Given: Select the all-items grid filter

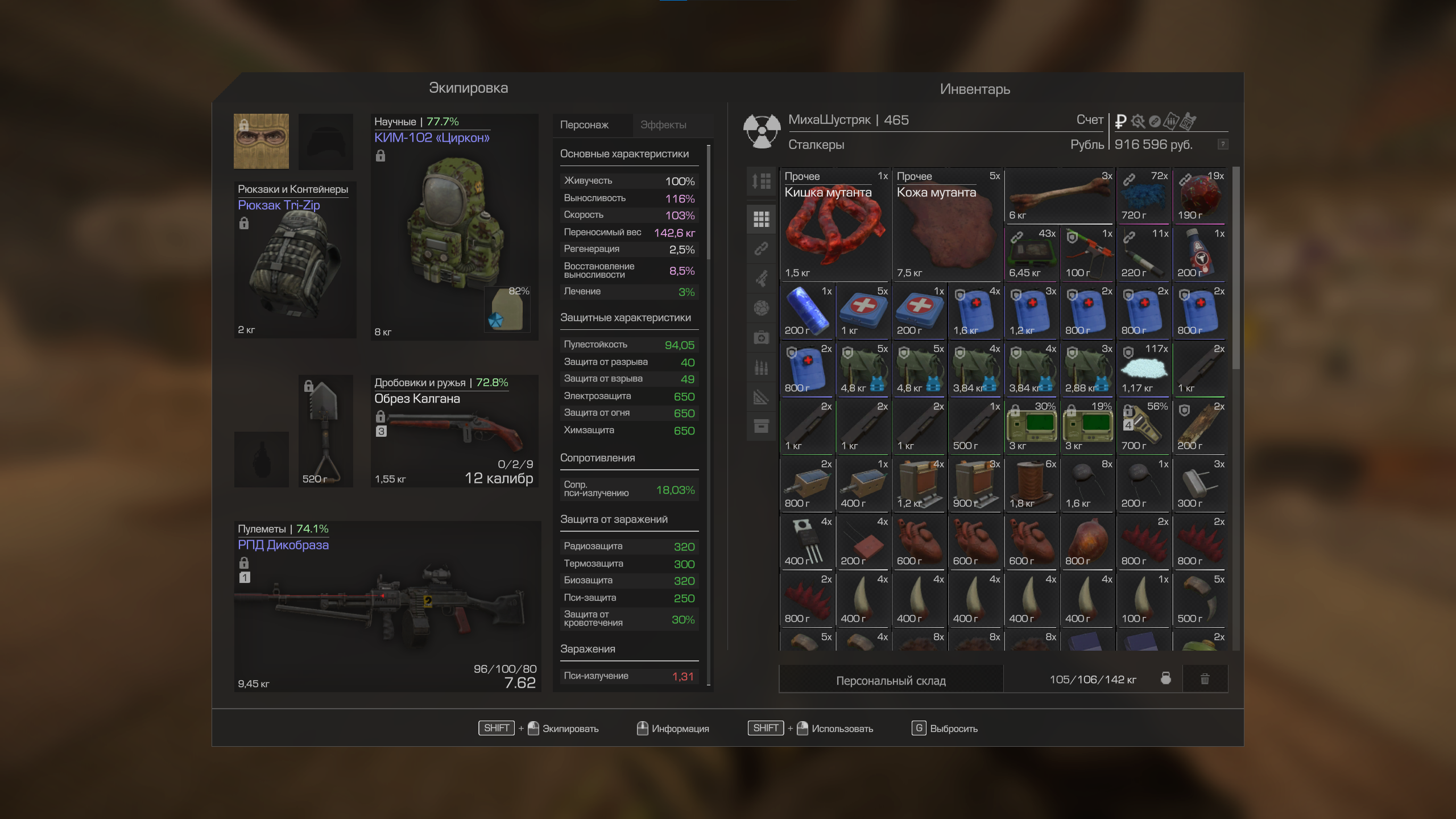Looking at the screenshot, I should point(761,219).
